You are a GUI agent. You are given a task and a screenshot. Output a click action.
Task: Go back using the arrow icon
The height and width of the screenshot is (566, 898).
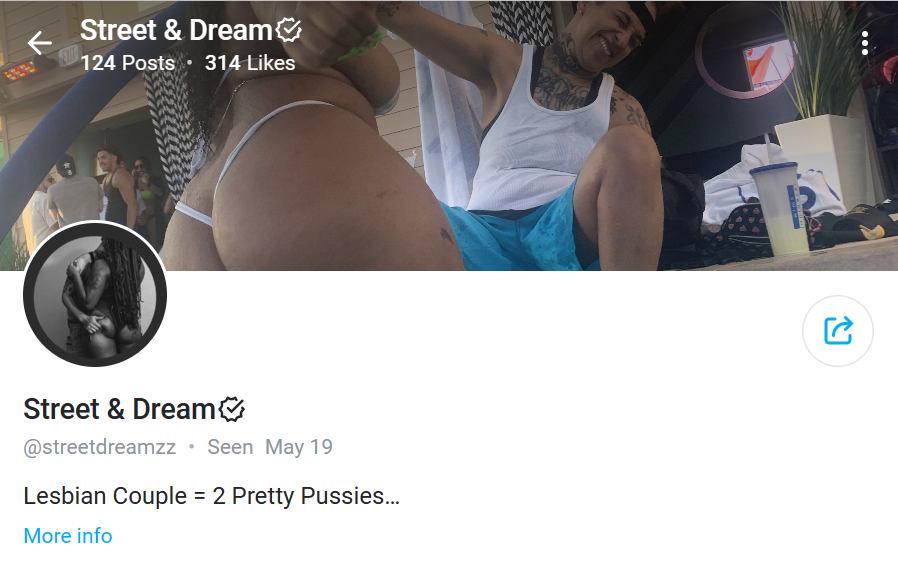click(x=40, y=43)
